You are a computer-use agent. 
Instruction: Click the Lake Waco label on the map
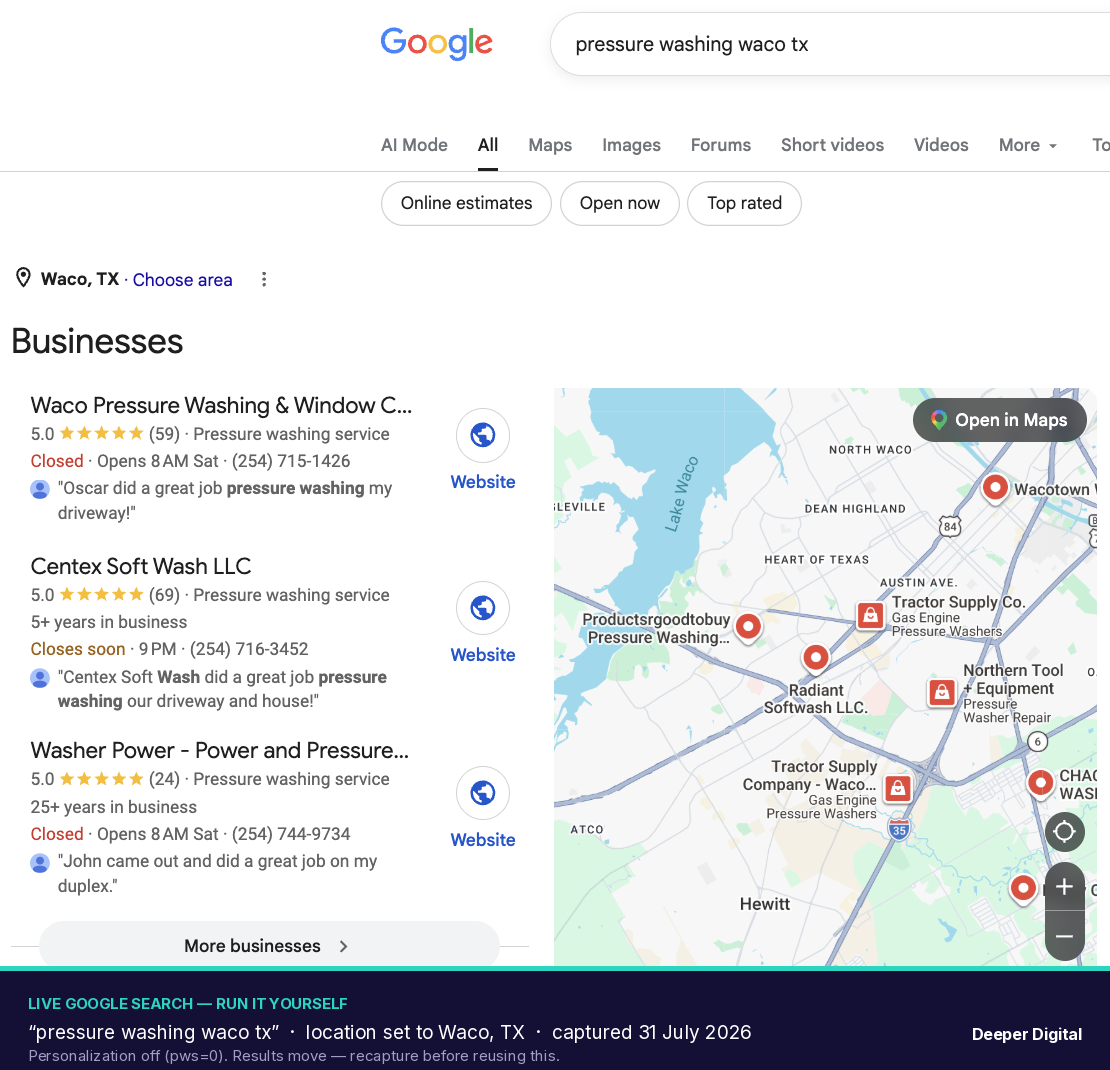click(681, 494)
